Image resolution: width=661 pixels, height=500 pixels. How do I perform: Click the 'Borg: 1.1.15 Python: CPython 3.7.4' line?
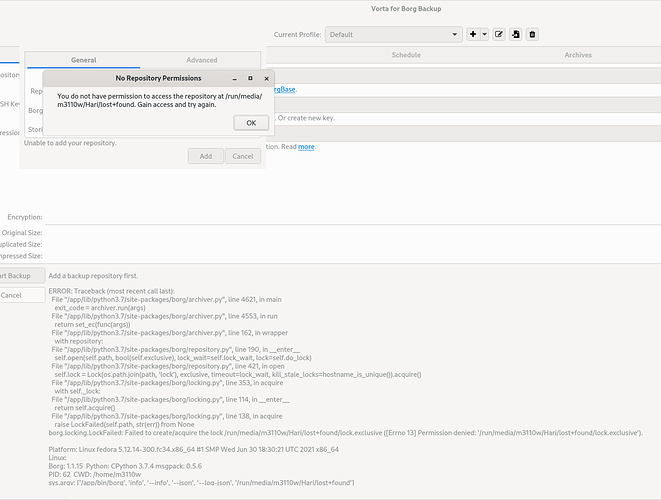[125, 466]
